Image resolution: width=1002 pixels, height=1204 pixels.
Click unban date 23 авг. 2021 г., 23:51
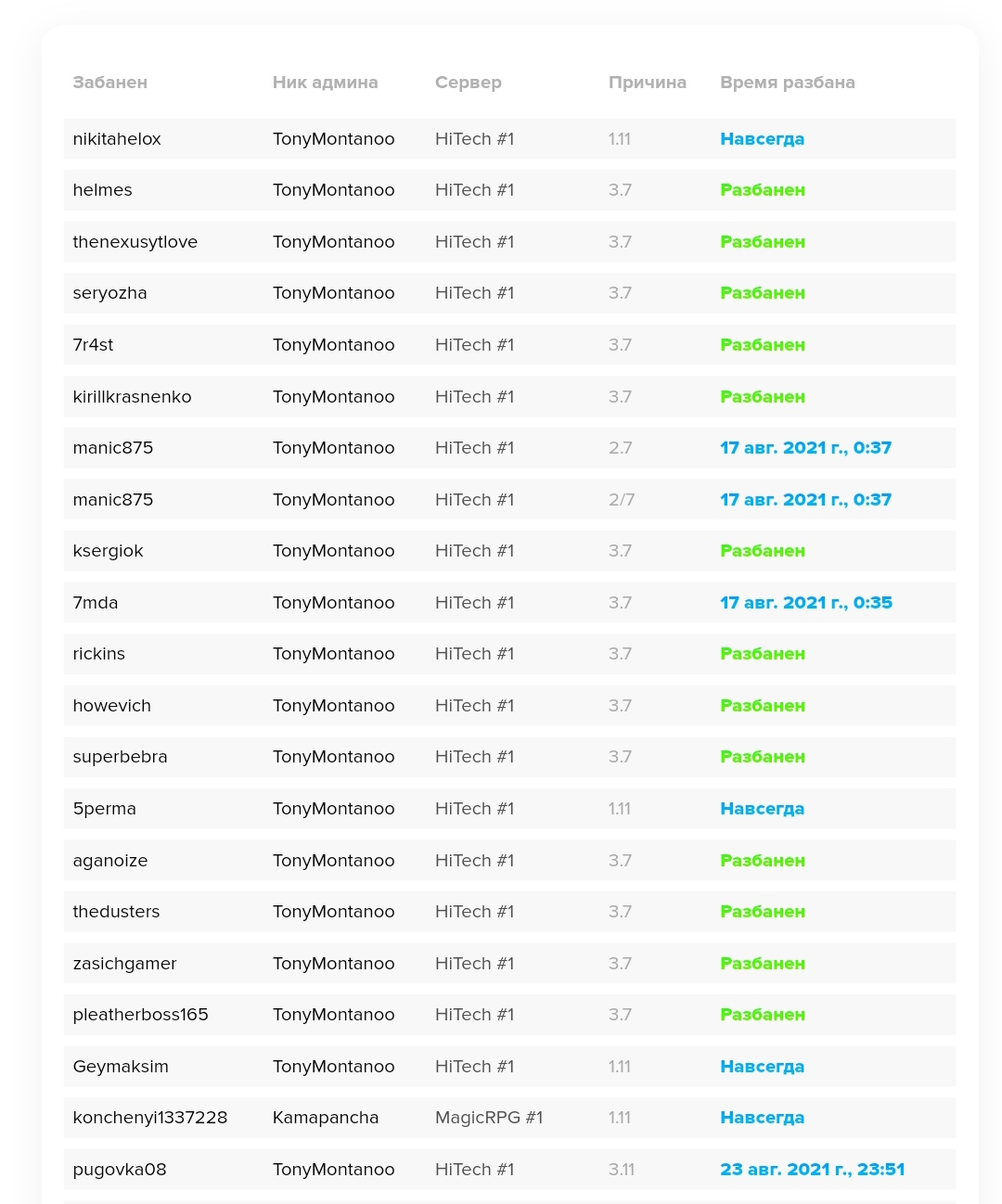812,1170
